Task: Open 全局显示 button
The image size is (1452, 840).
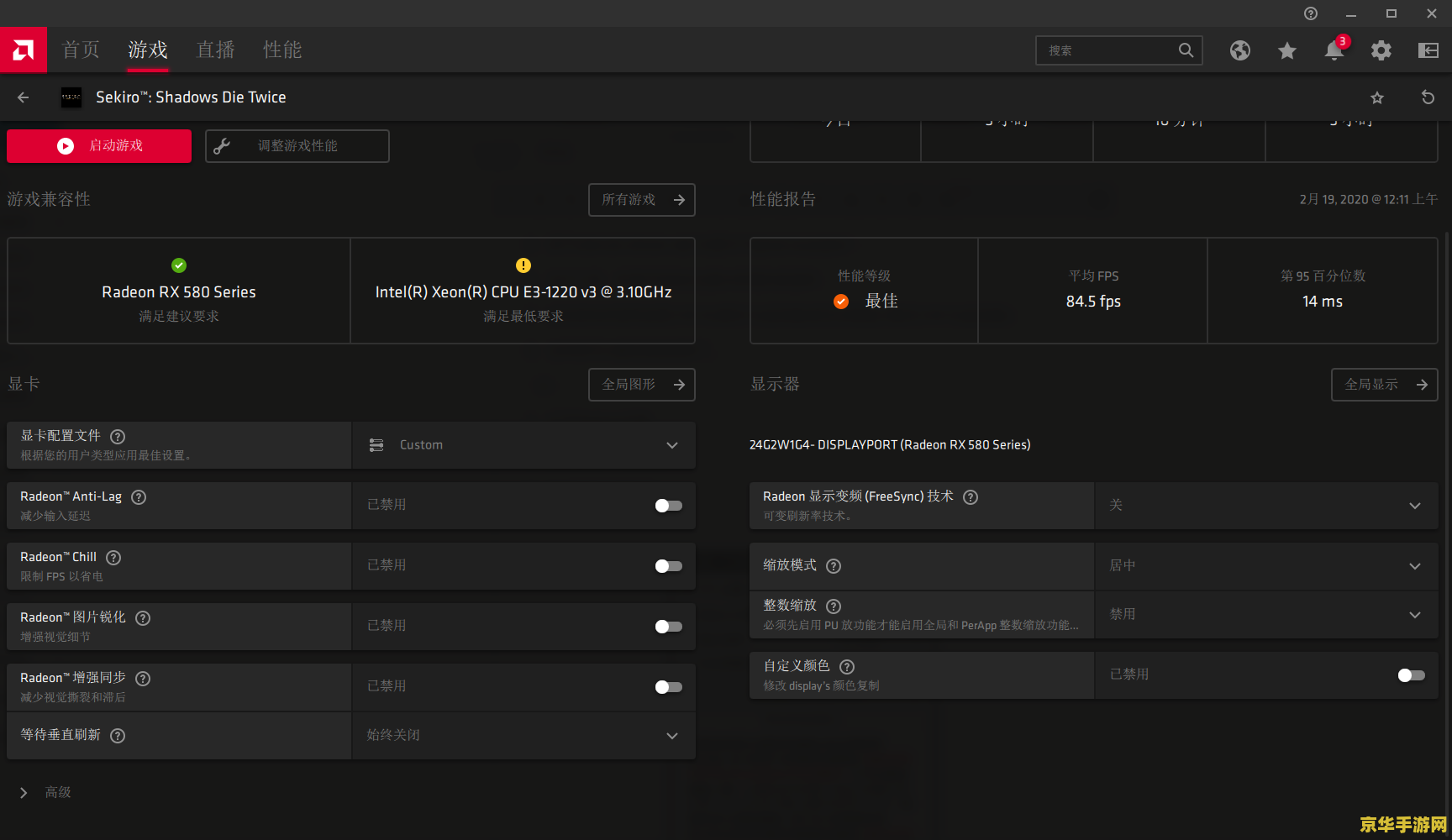Action: point(1385,385)
